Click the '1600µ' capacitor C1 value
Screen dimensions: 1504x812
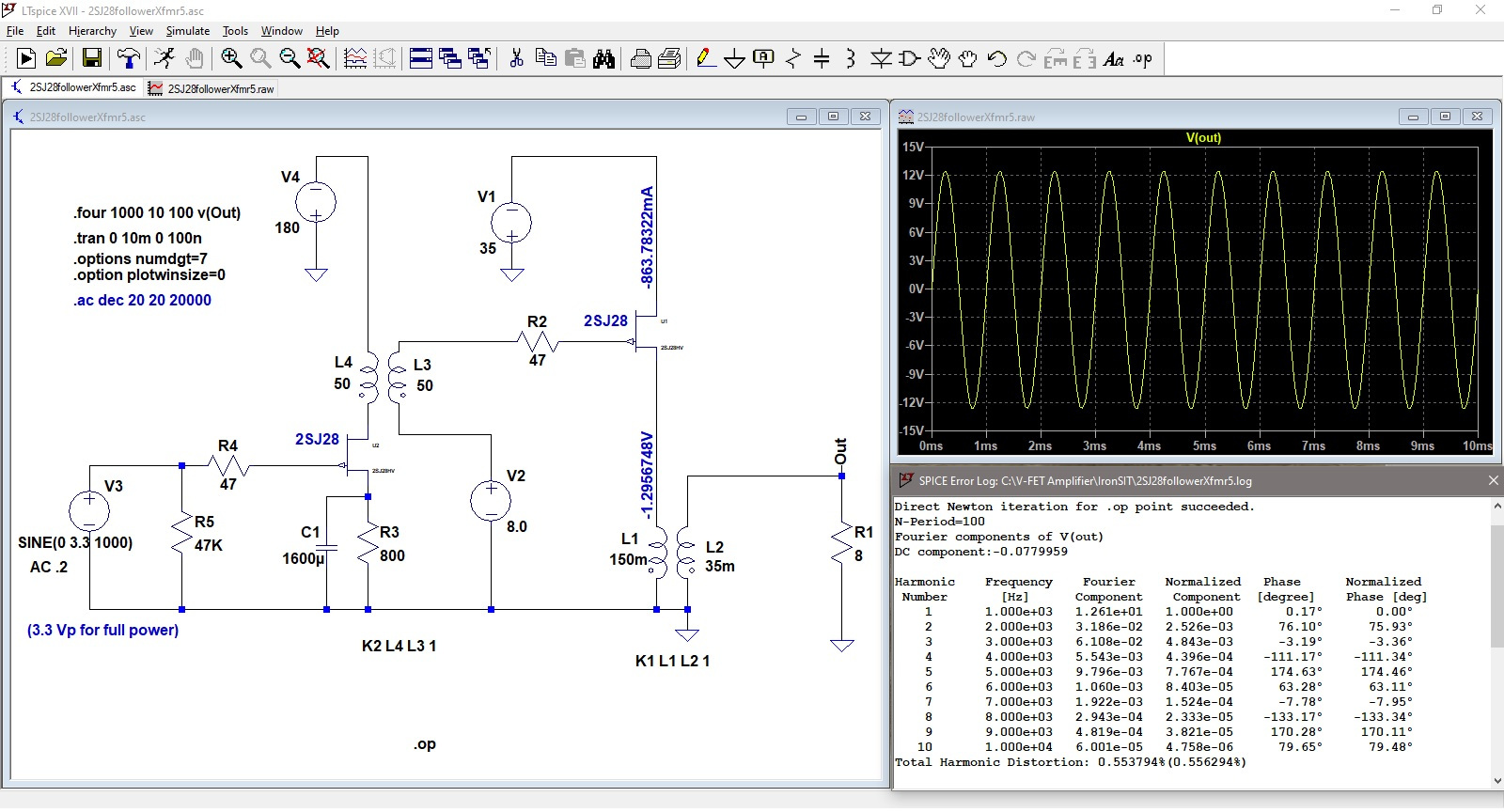[x=303, y=559]
